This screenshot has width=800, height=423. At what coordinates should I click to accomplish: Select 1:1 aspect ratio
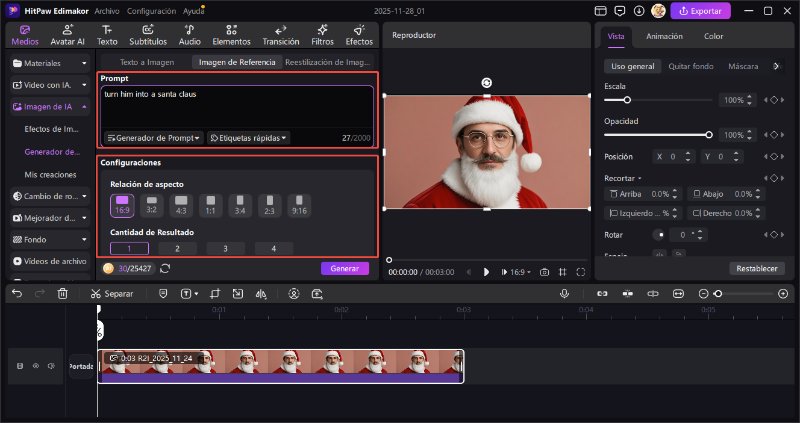click(211, 205)
